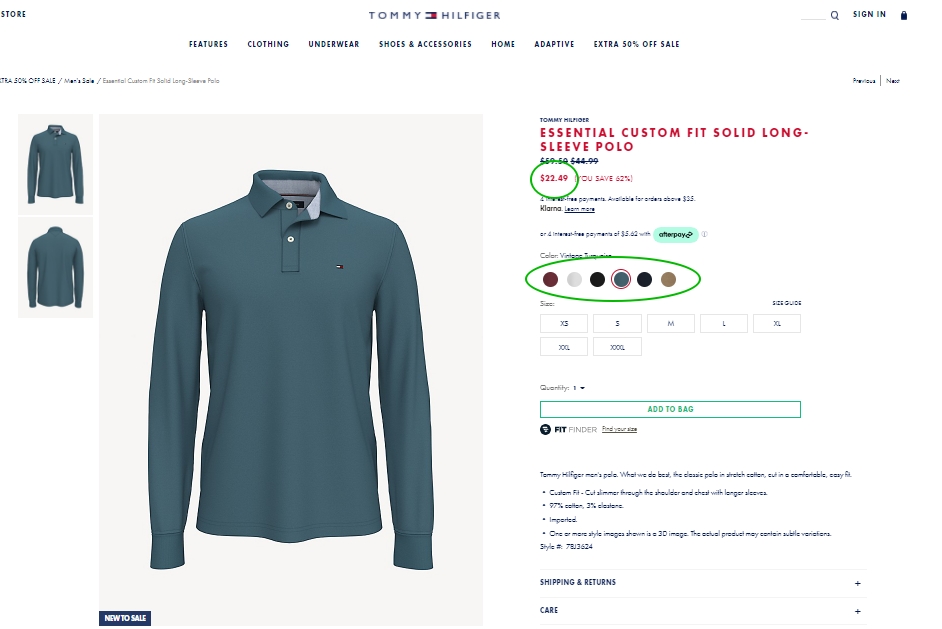Select size XS
This screenshot has height=629, width=942.
point(564,323)
